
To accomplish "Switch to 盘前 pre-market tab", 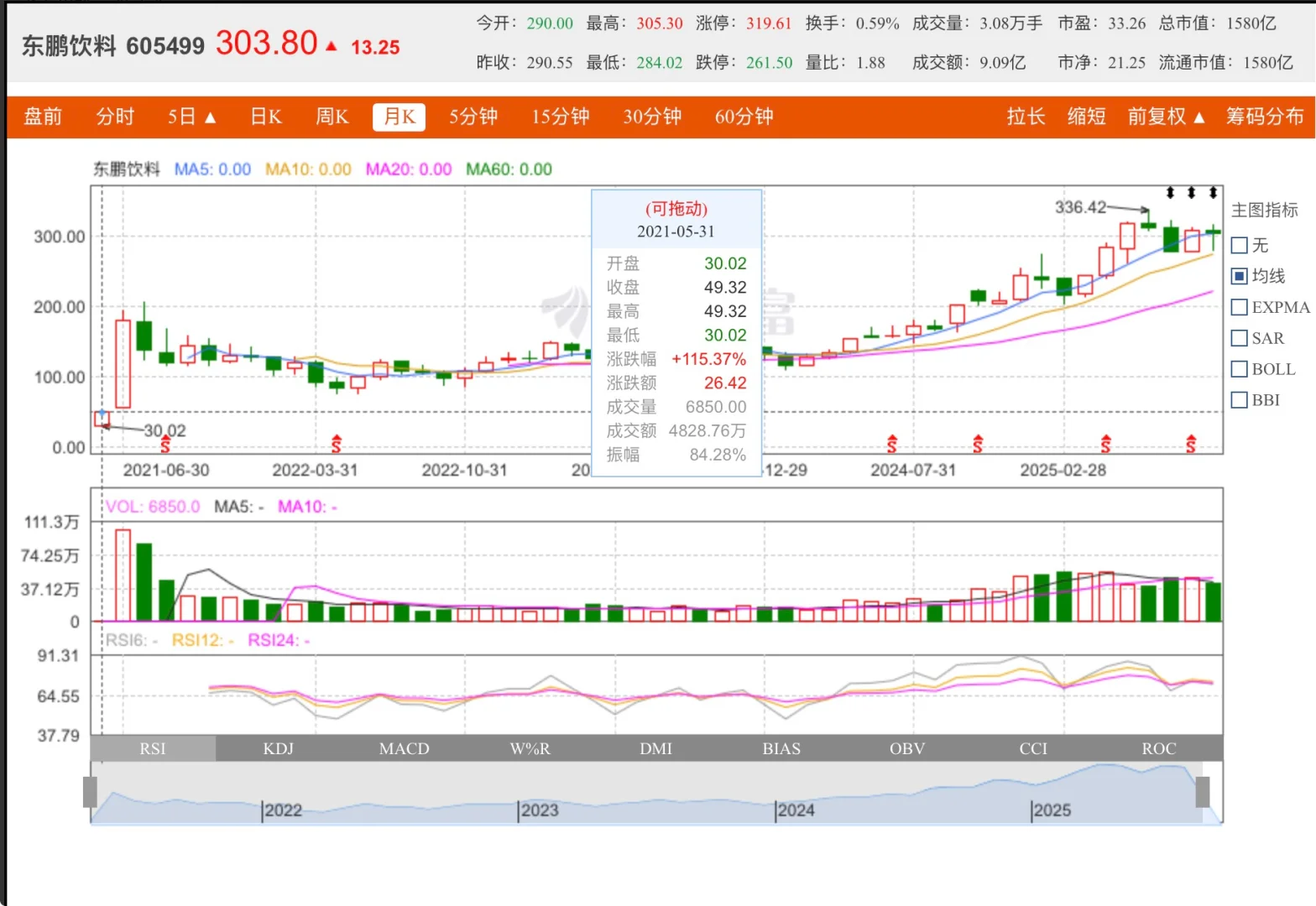I will (43, 117).
